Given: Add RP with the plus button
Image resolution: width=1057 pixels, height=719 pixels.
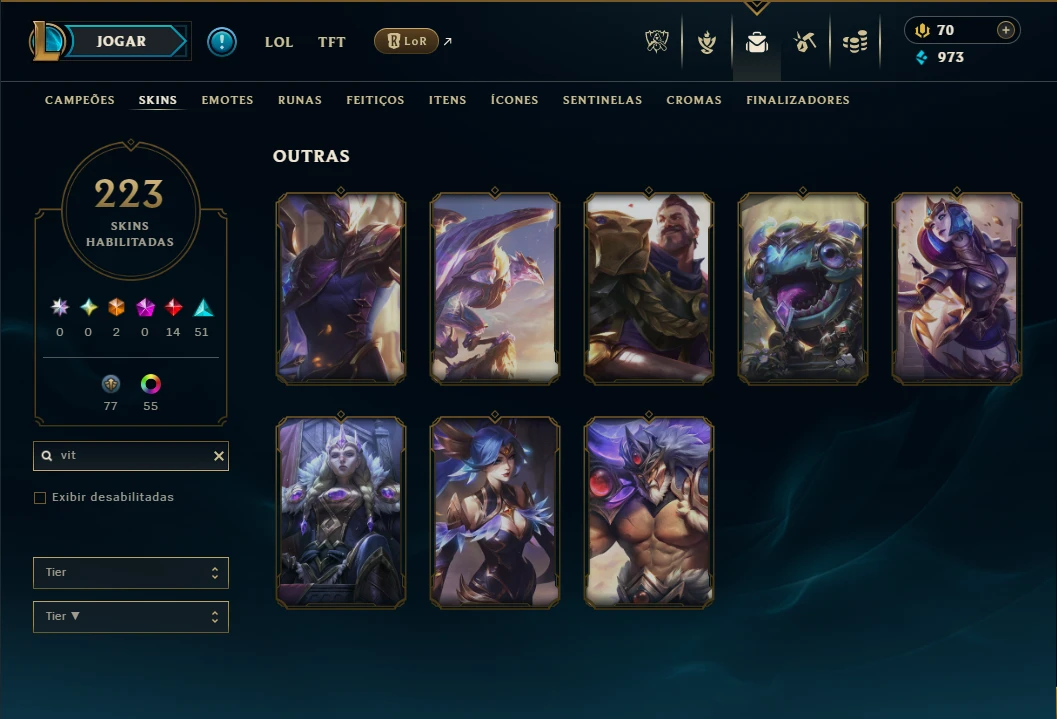Looking at the screenshot, I should (x=1005, y=30).
